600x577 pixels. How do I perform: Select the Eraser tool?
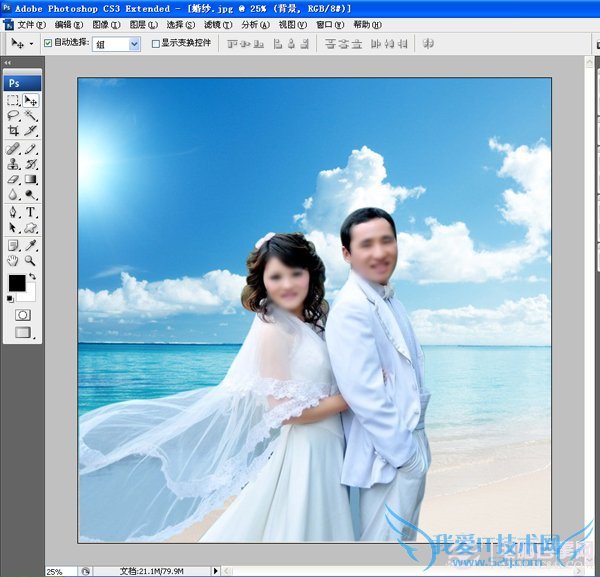(x=13, y=180)
